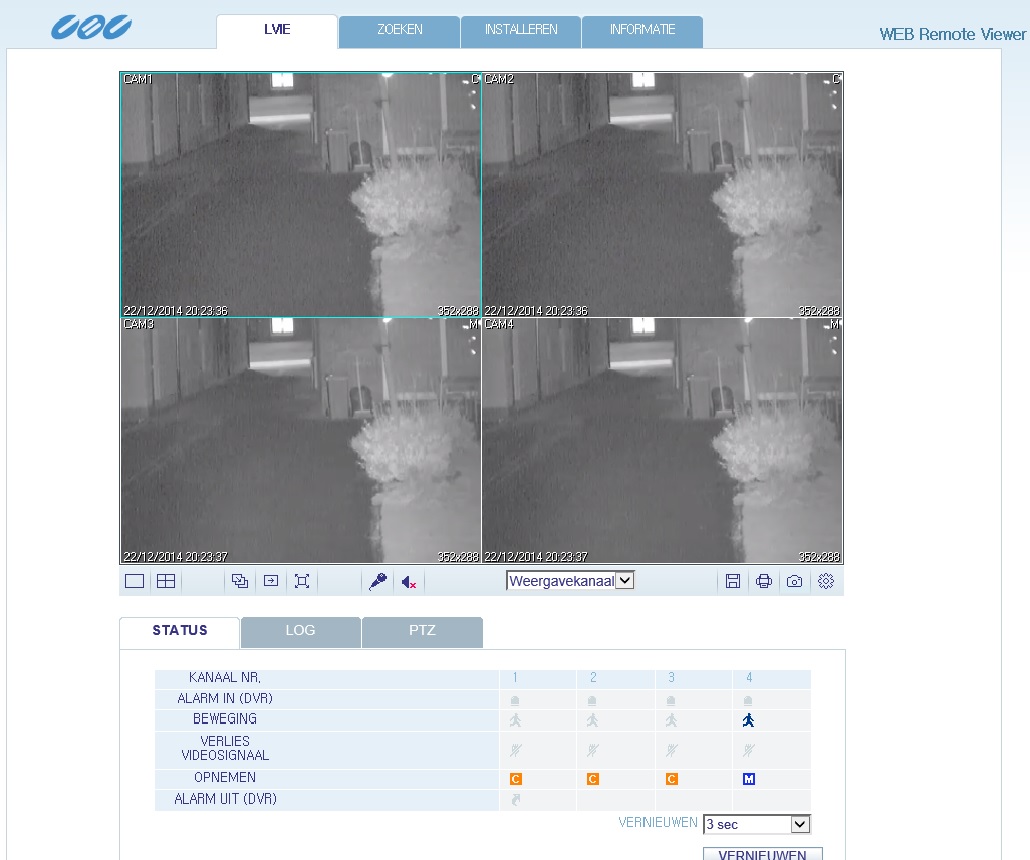This screenshot has width=1030, height=860.
Task: Click the BEWEGING row label
Action: [x=225, y=719]
